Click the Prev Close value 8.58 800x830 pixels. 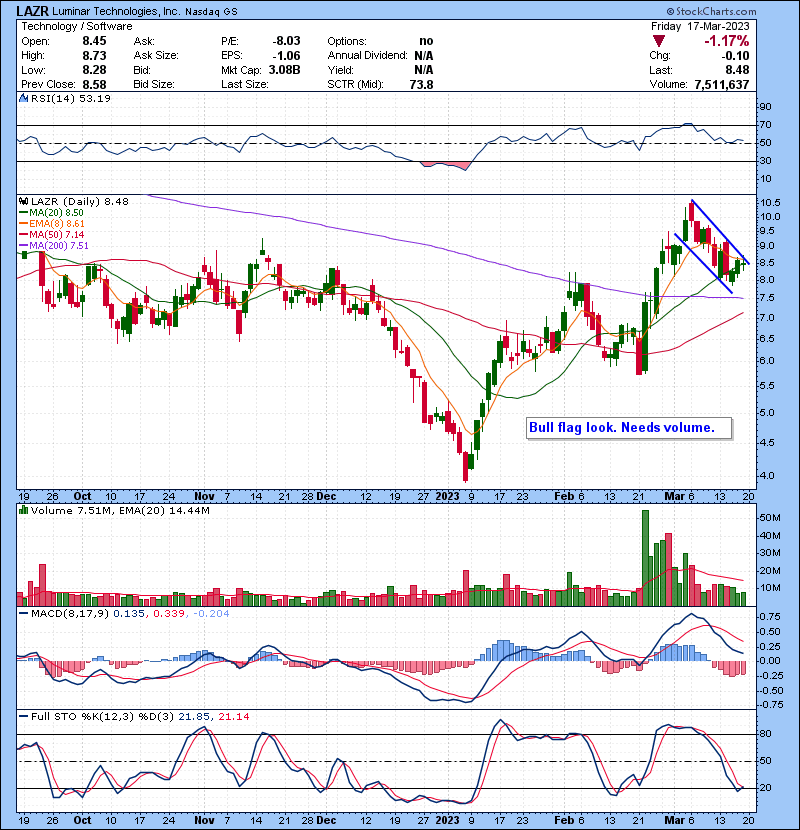(94, 85)
